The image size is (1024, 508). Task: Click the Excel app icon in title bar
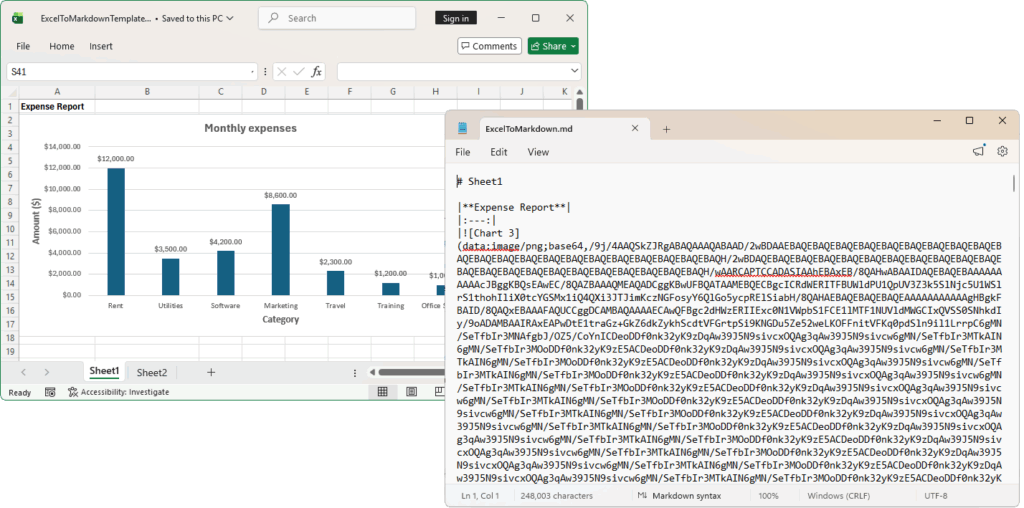tap(18, 18)
